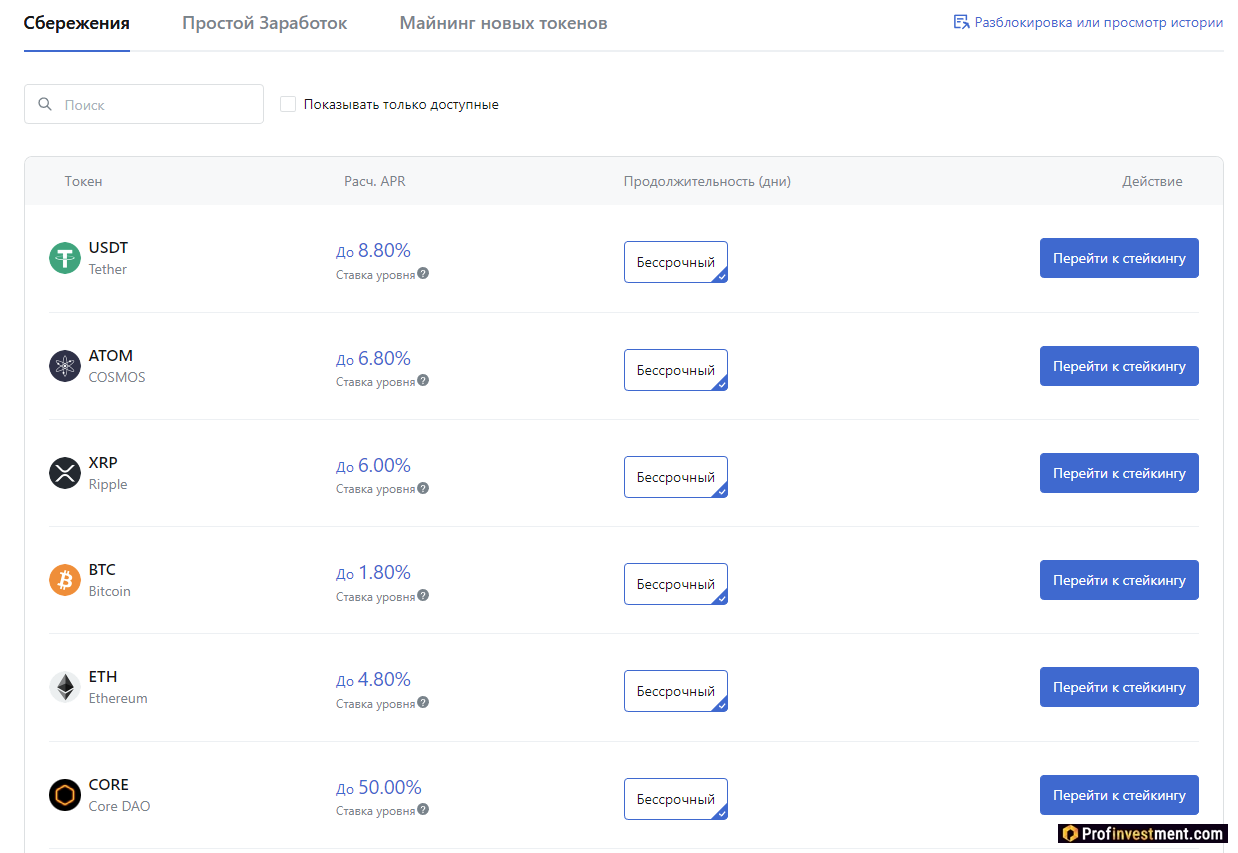The height and width of the screenshot is (853, 1238).
Task: Click the 'До 1.80%' APR value
Action: click(x=373, y=572)
